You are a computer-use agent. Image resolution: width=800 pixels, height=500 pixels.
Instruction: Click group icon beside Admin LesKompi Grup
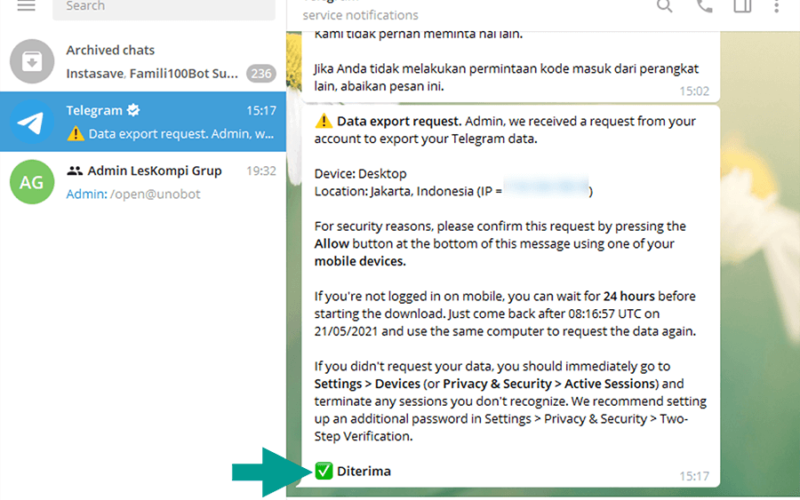[x=74, y=171]
